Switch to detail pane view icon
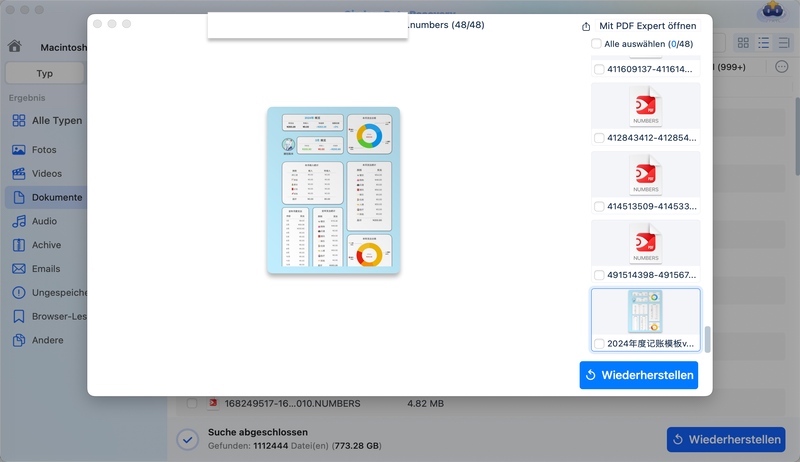 (x=784, y=43)
